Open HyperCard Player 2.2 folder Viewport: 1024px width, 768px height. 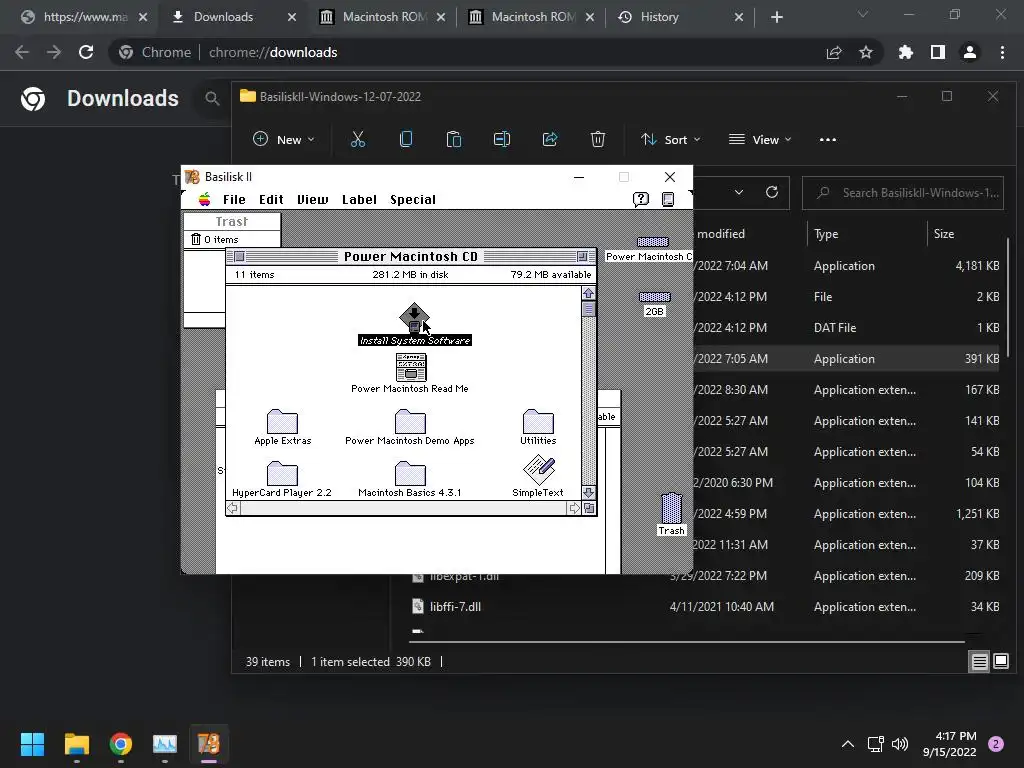[x=282, y=473]
